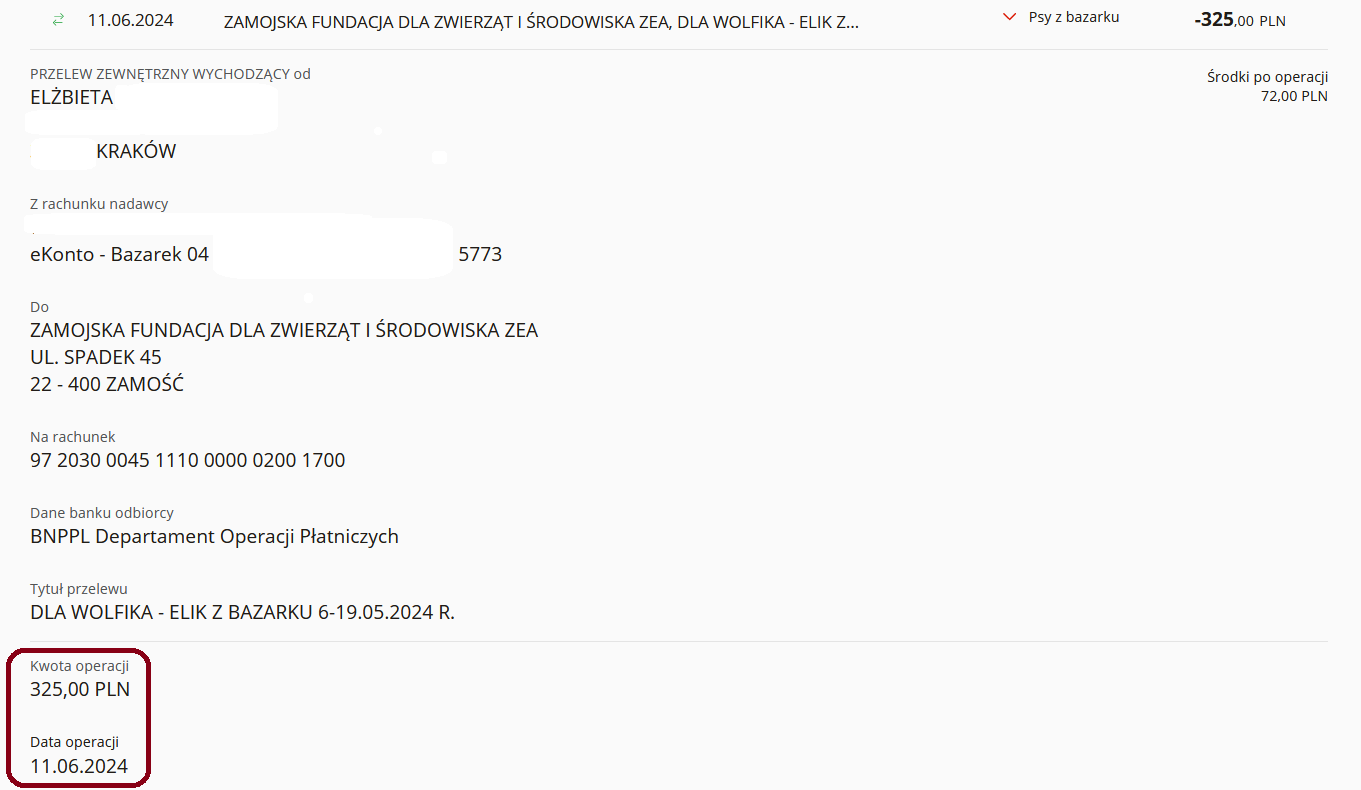Click the postal line 22 - 400 ZAMOŚĆ

(x=107, y=384)
